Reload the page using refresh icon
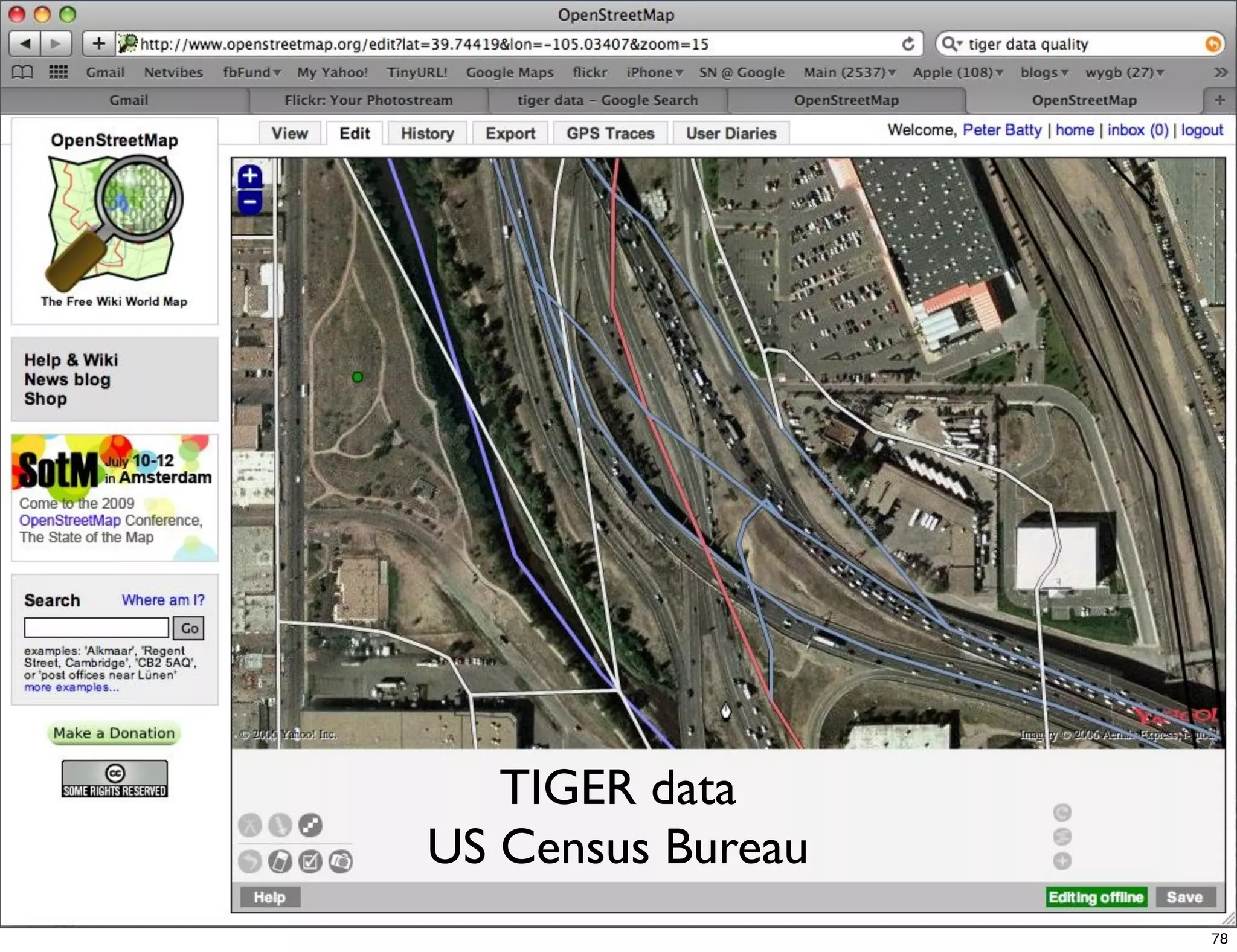The height and width of the screenshot is (952, 1237). 908,44
